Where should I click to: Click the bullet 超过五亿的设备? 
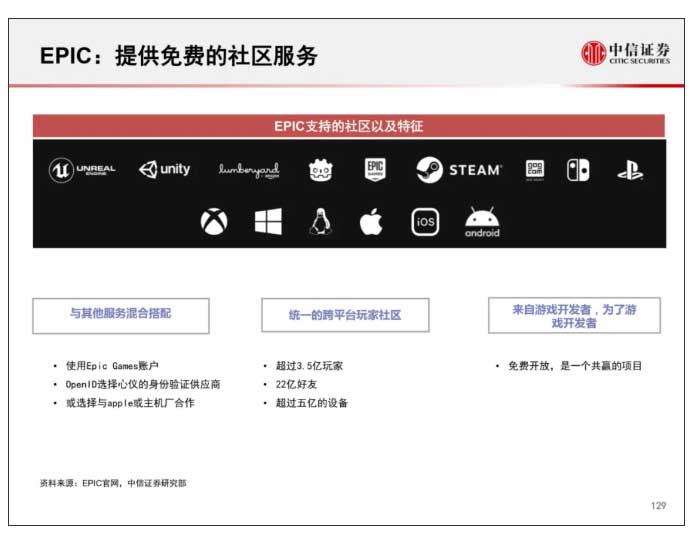pyautogui.click(x=312, y=403)
